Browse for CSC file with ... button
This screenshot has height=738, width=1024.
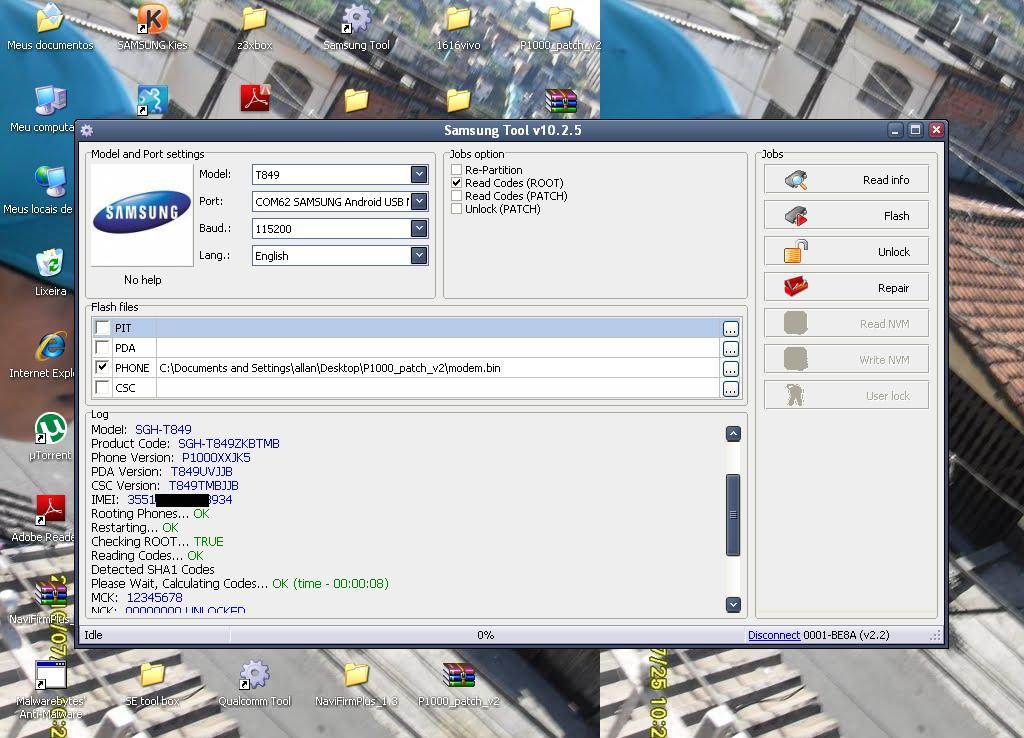[x=731, y=389]
